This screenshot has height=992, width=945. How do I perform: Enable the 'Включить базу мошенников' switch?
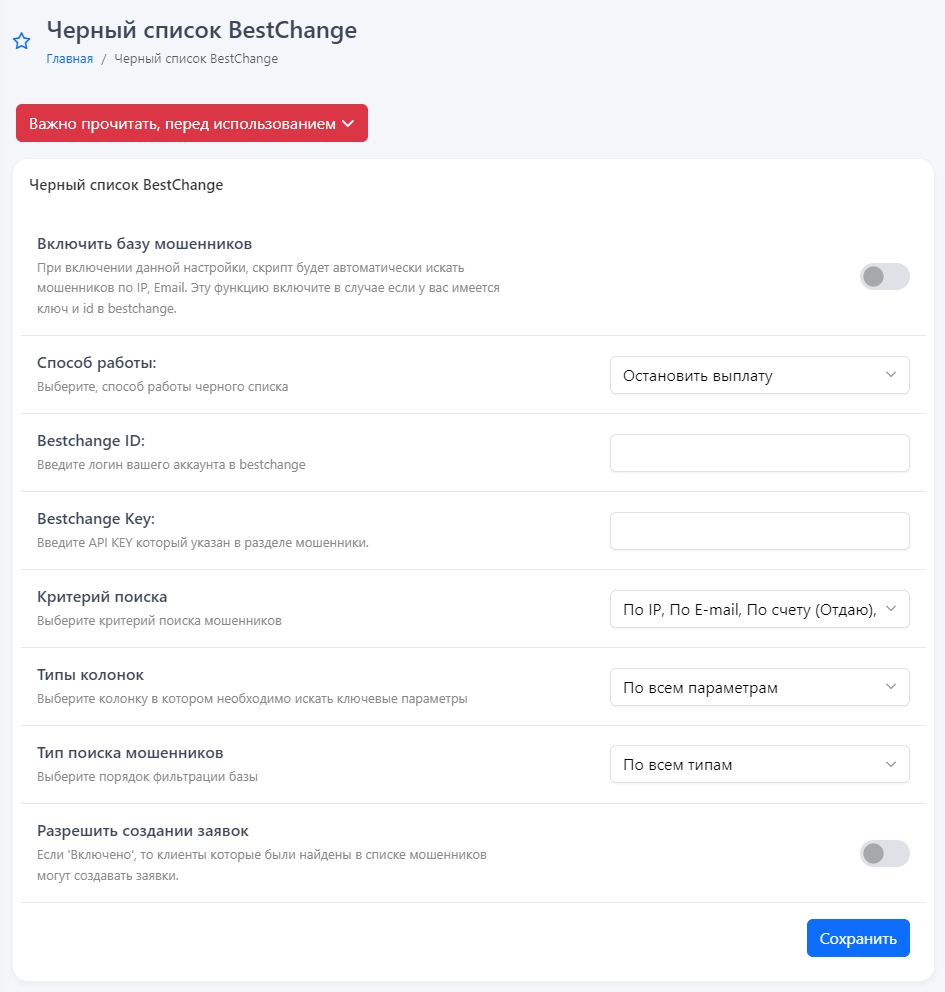coord(884,277)
